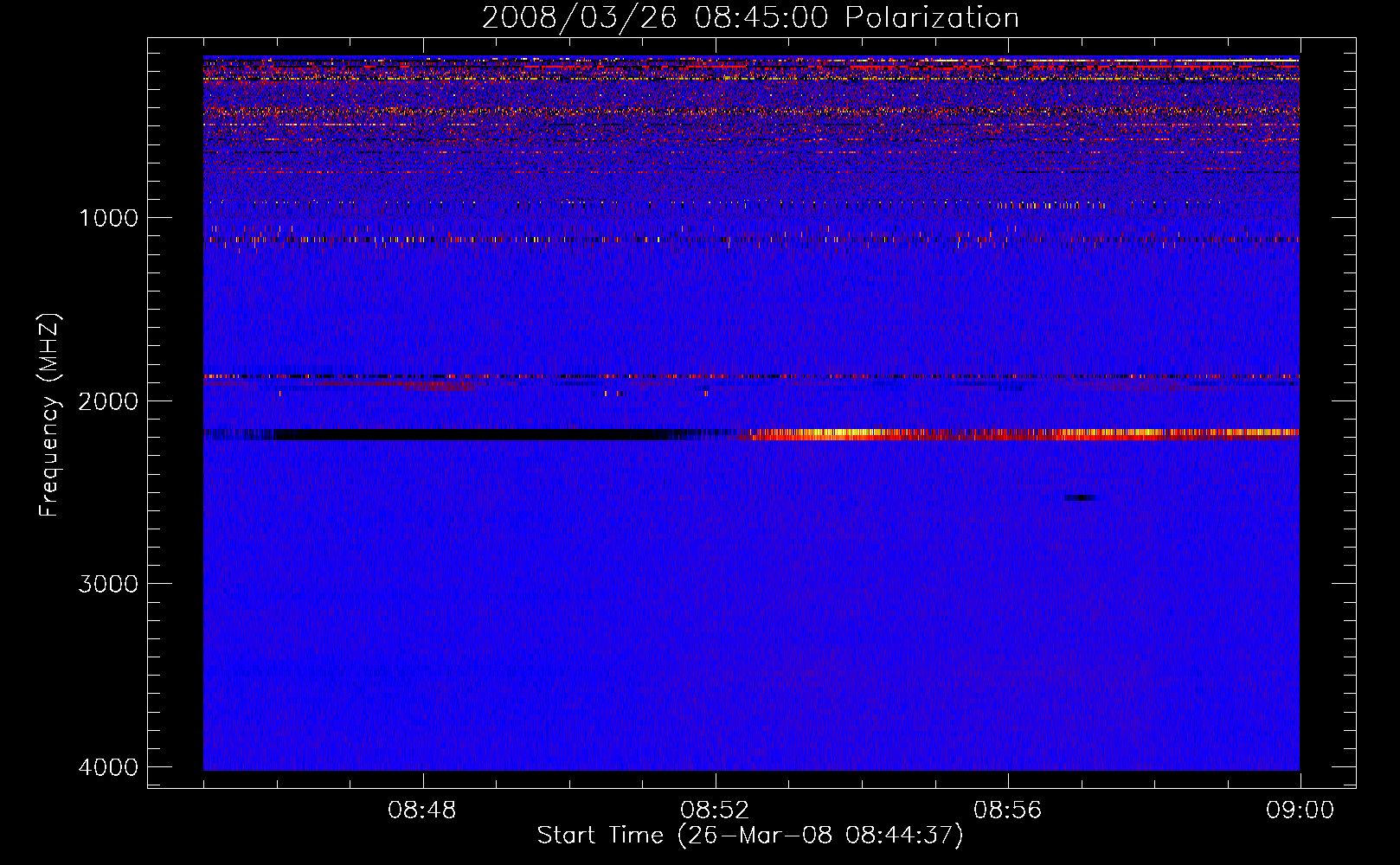Click the thin red line near 1900 MHz
This screenshot has width=1400, height=865.
point(751,377)
